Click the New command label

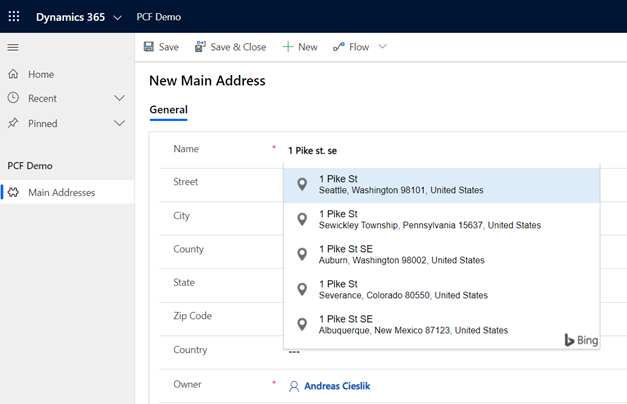click(308, 47)
